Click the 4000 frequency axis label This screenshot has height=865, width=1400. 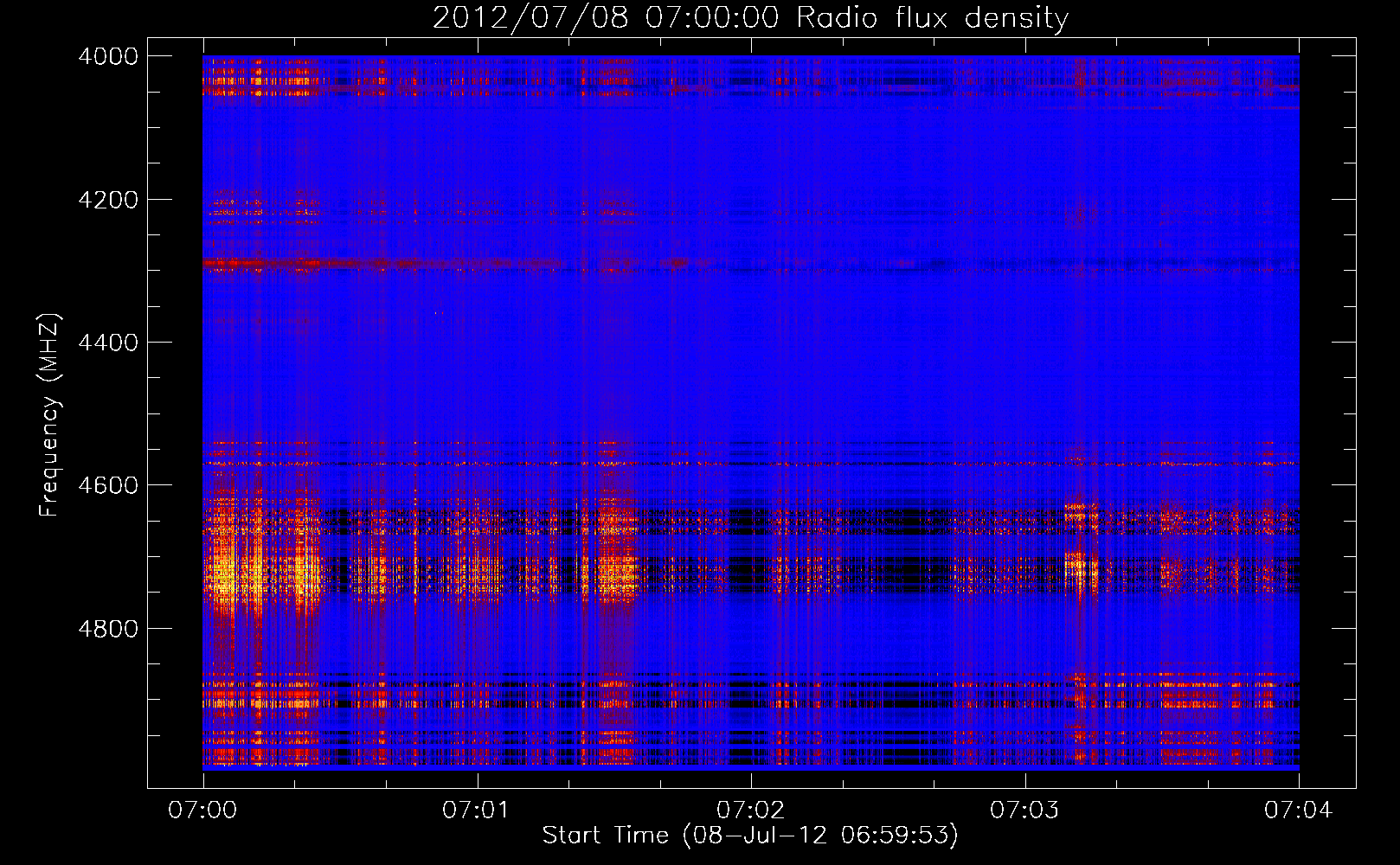108,56
